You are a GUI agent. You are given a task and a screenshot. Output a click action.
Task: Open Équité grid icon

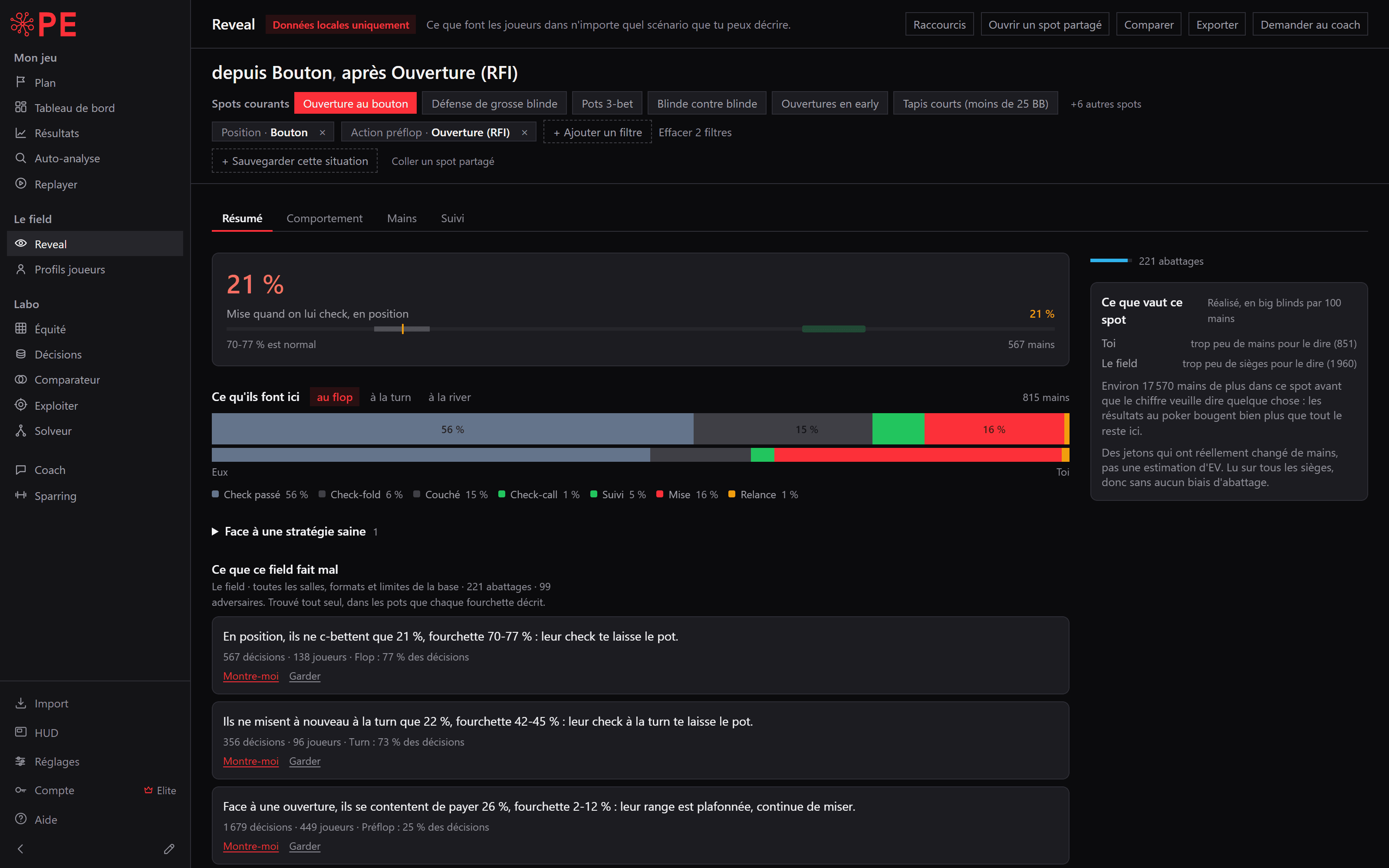21,329
